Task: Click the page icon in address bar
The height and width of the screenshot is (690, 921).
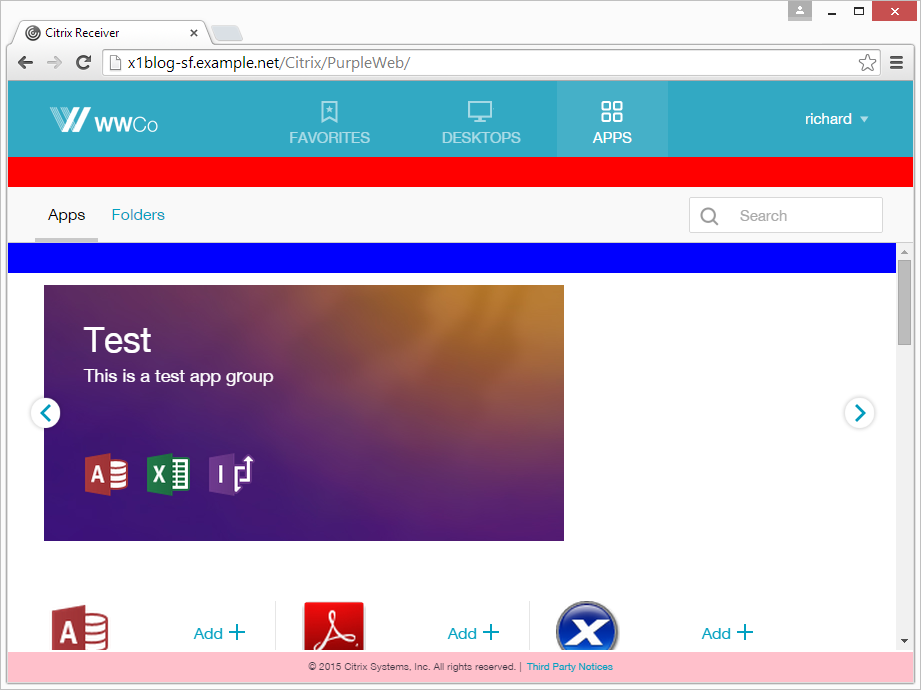Action: pos(116,63)
